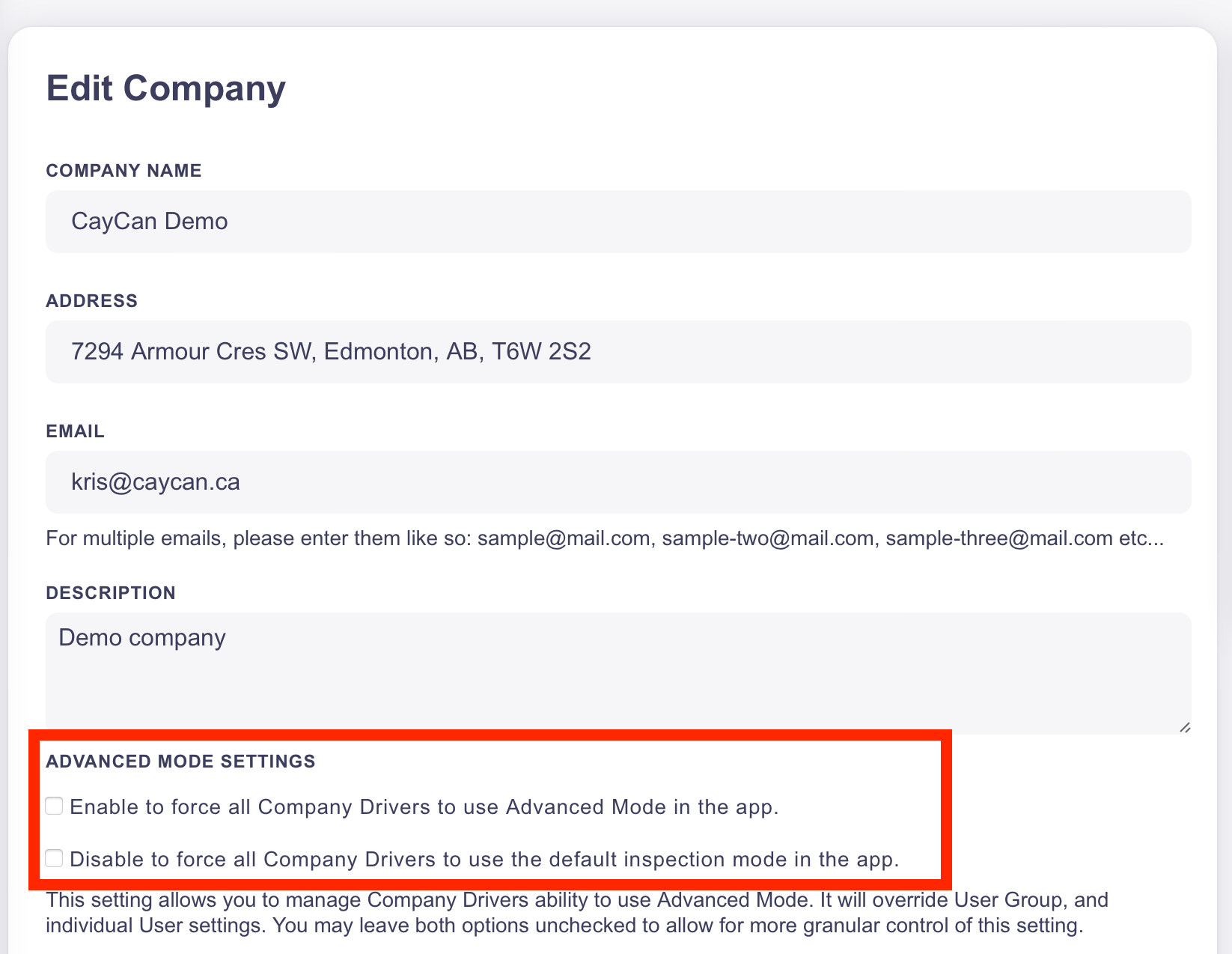
Task: Click the multiple emails help text
Action: pos(605,538)
